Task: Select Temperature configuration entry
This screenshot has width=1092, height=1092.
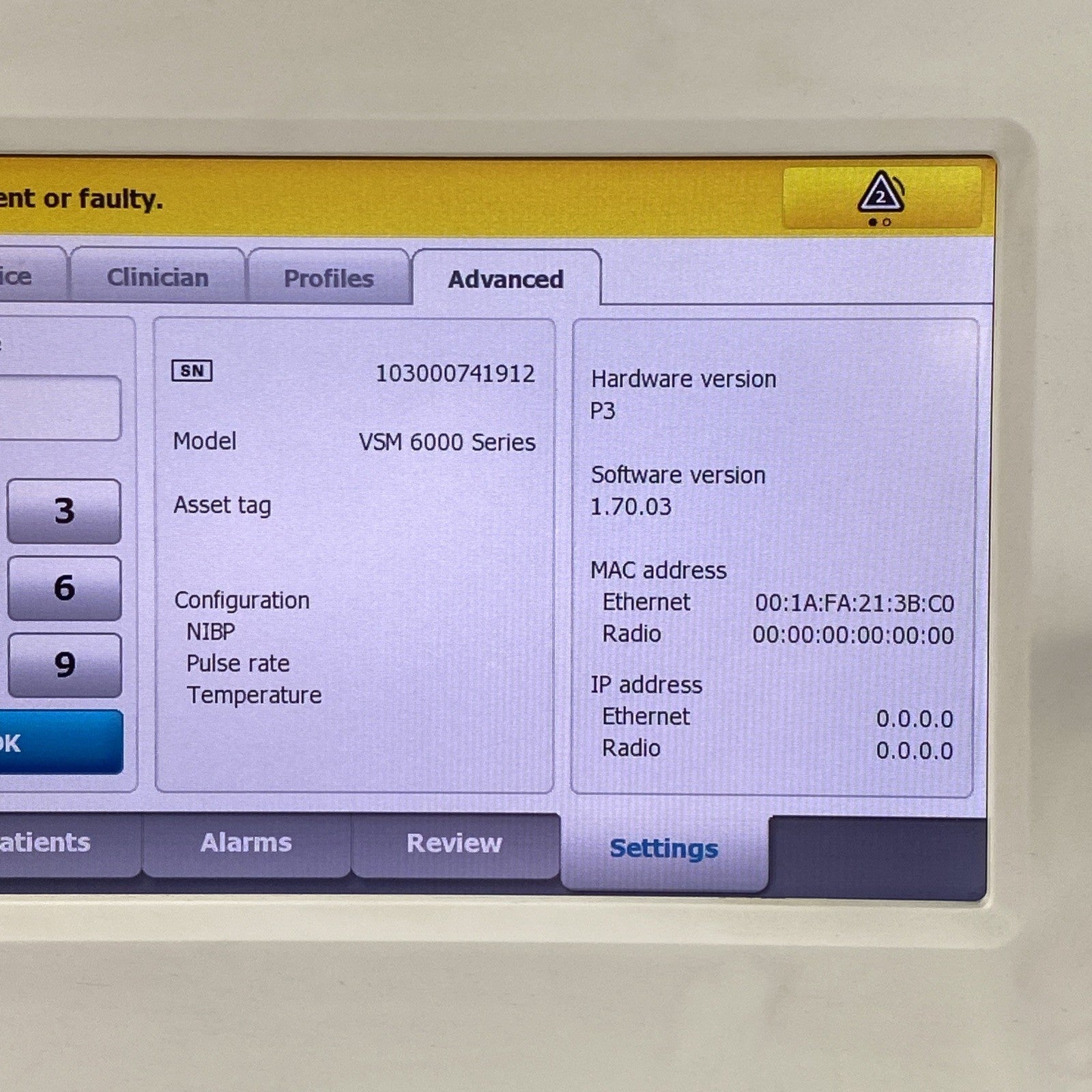Action: point(254,695)
